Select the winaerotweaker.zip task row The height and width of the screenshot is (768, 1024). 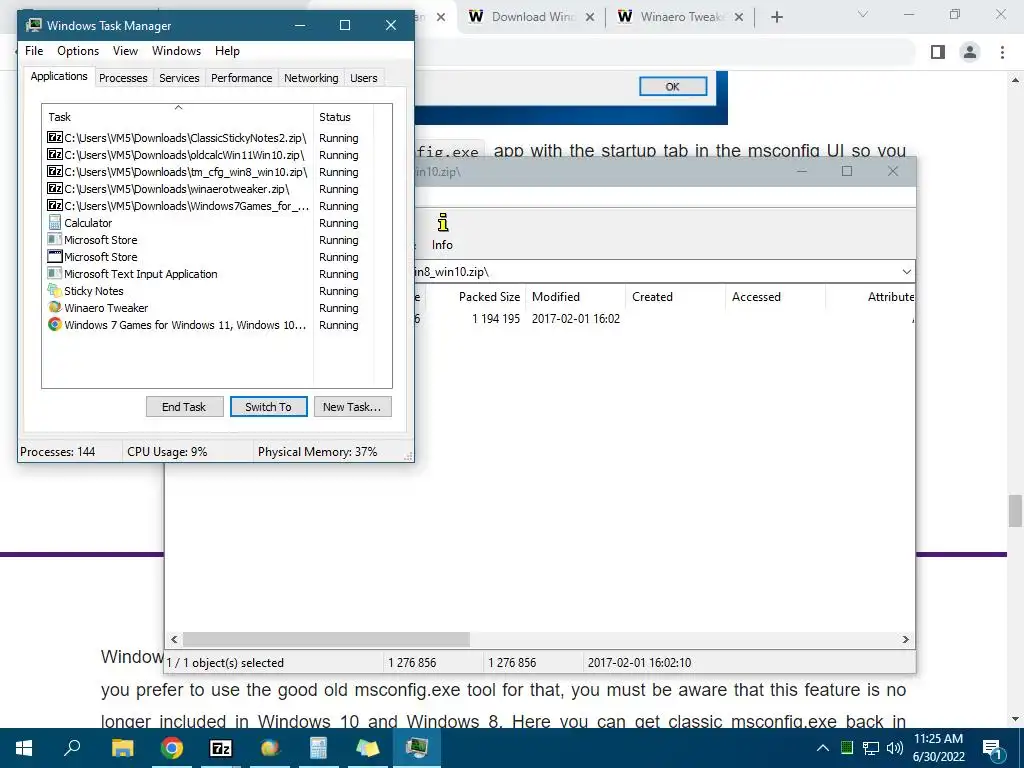pyautogui.click(x=178, y=189)
